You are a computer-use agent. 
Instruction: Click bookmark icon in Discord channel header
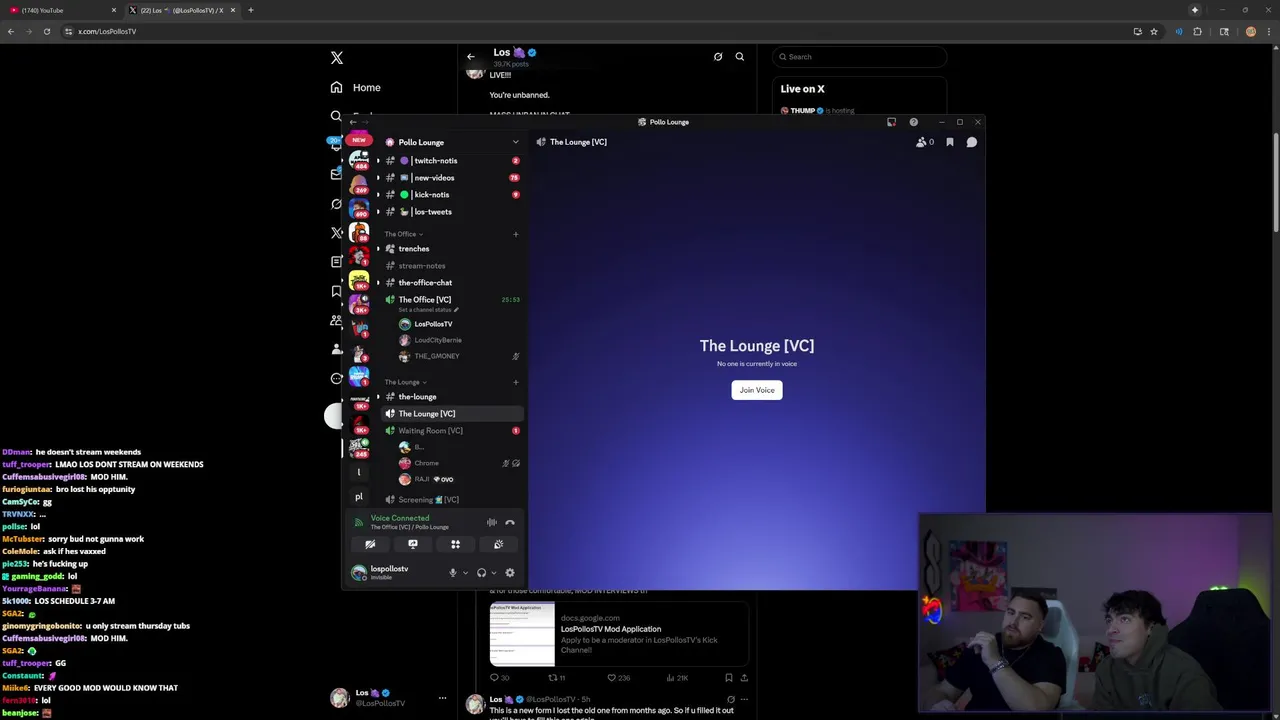coord(950,142)
